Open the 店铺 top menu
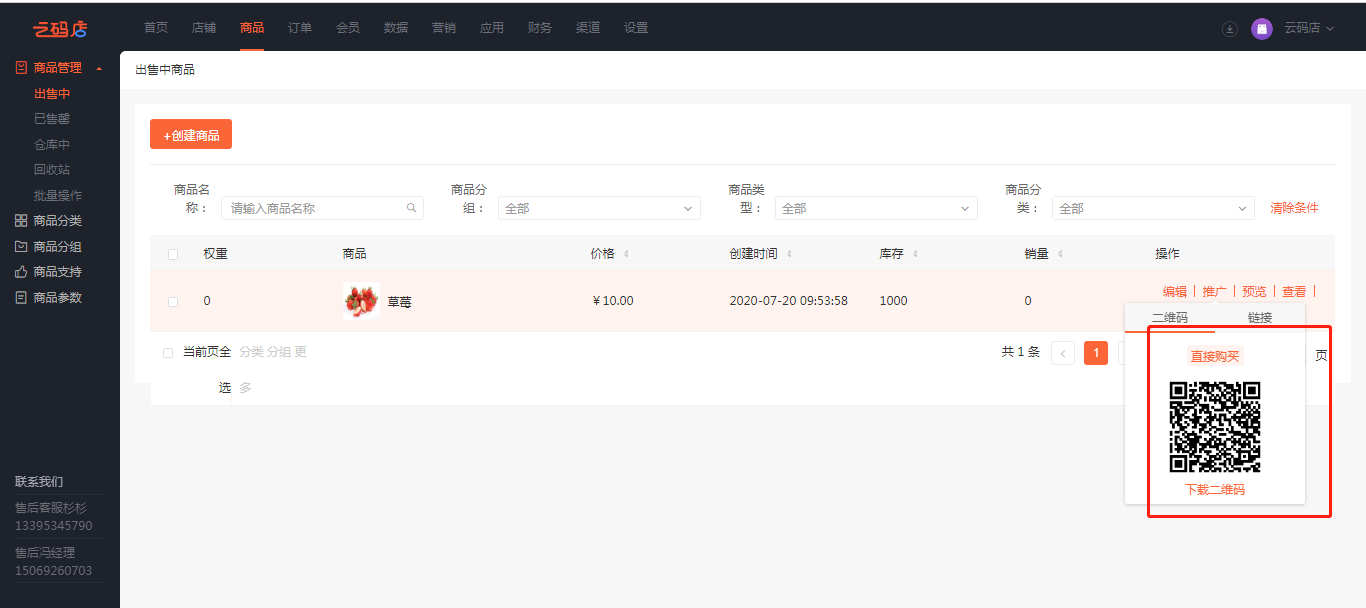Image resolution: width=1366 pixels, height=608 pixels. 204,28
